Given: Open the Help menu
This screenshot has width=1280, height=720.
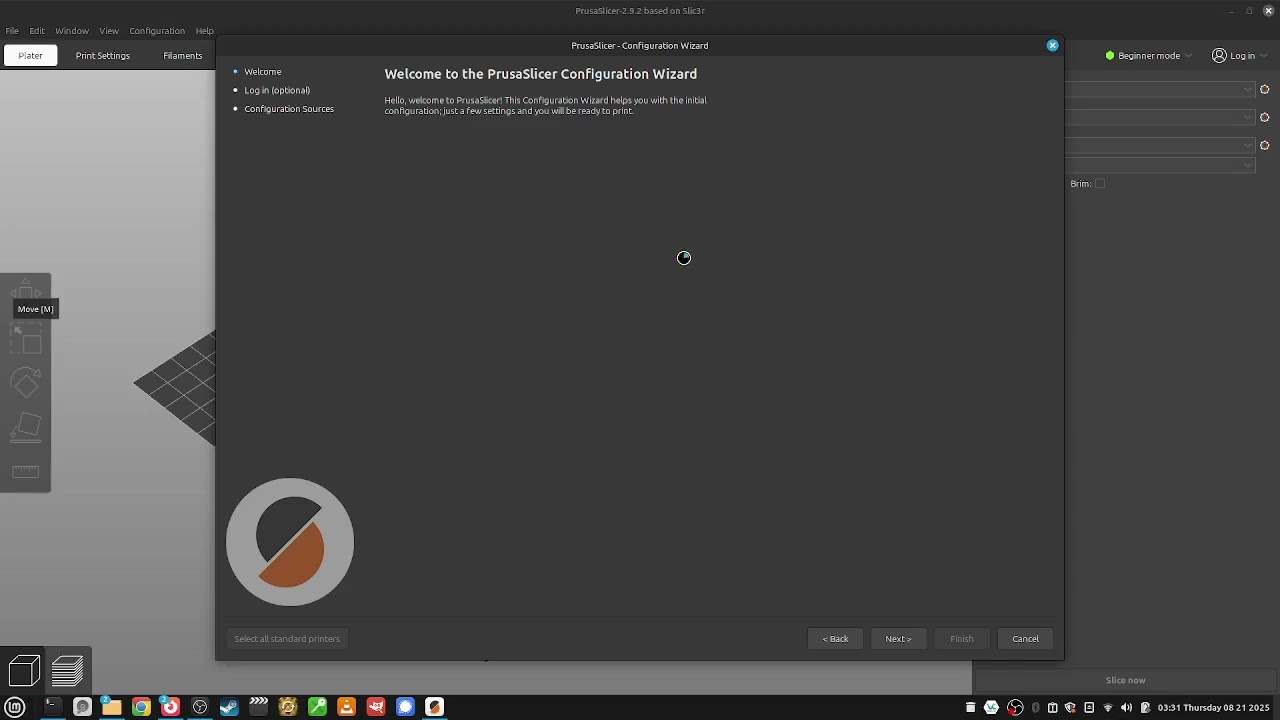Looking at the screenshot, I should tap(205, 31).
